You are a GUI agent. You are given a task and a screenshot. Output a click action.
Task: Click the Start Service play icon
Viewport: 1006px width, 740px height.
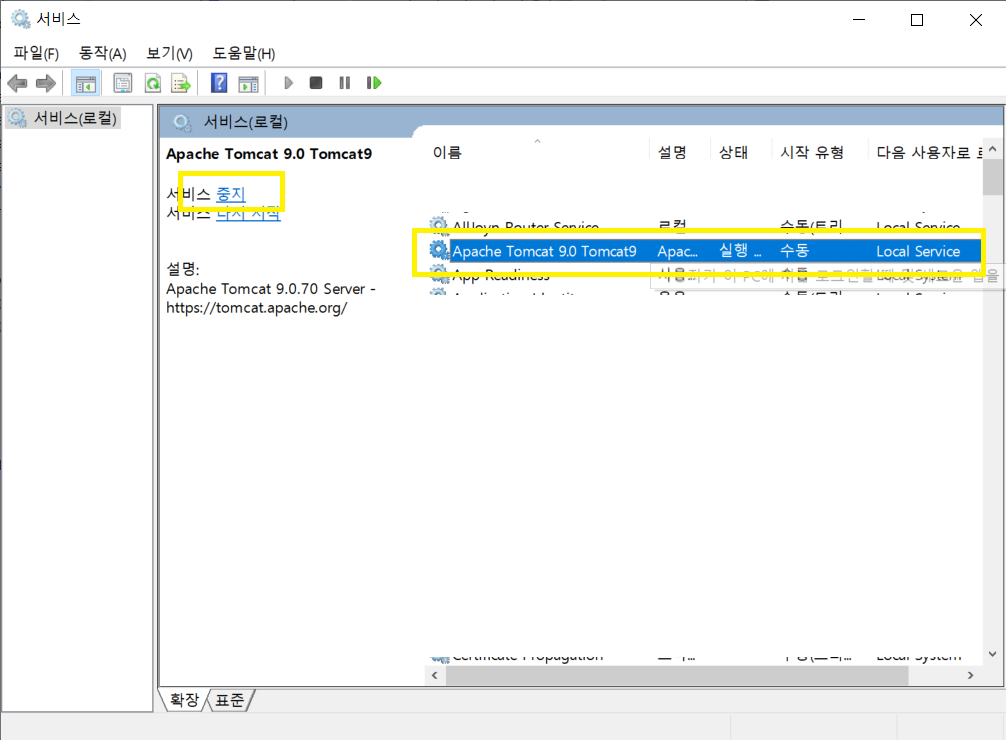pyautogui.click(x=288, y=83)
